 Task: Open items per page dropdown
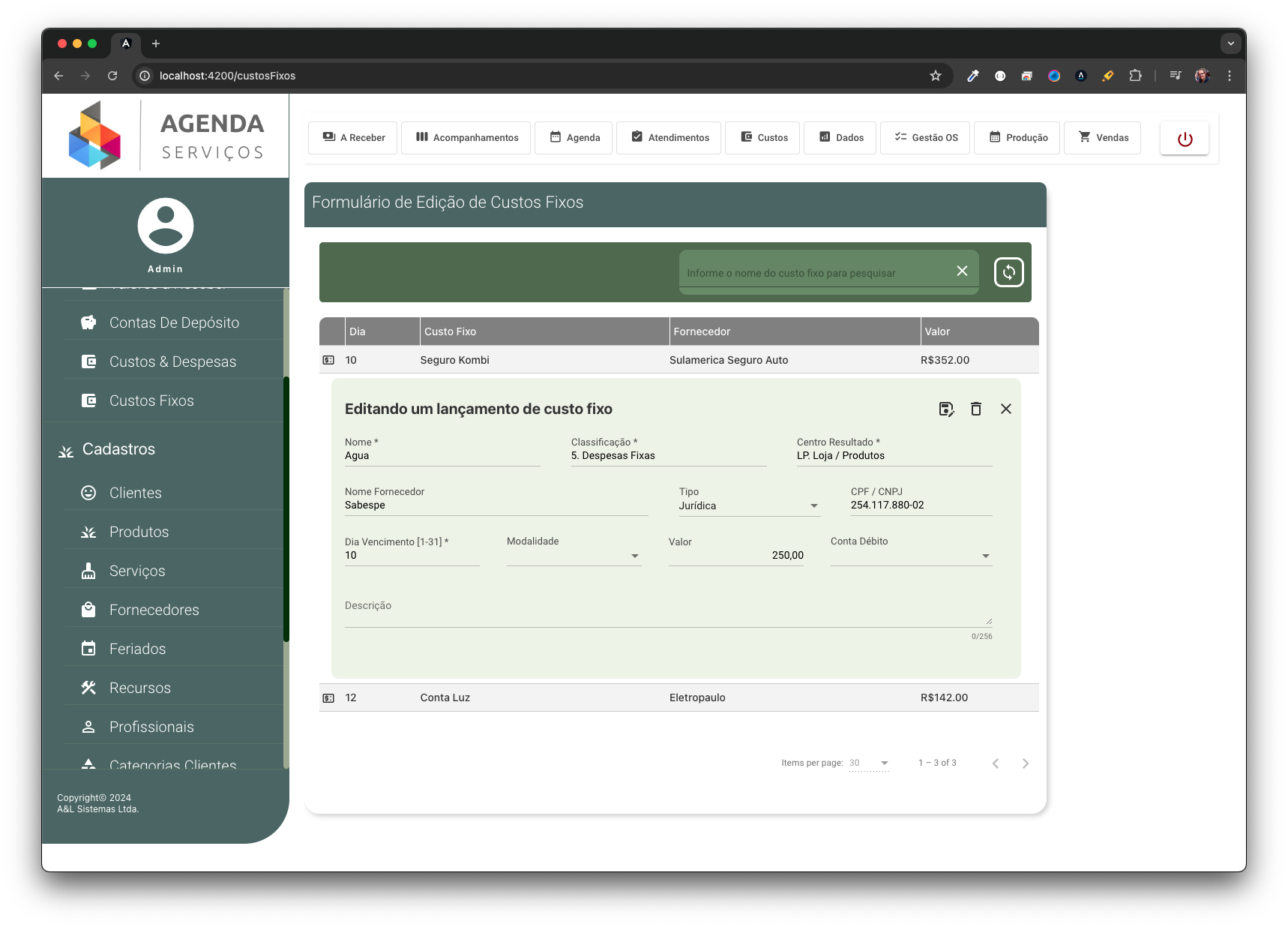click(869, 763)
